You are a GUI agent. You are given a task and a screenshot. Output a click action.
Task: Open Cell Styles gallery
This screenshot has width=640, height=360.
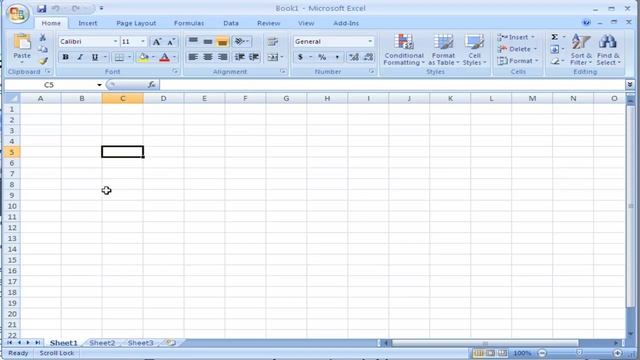[474, 50]
